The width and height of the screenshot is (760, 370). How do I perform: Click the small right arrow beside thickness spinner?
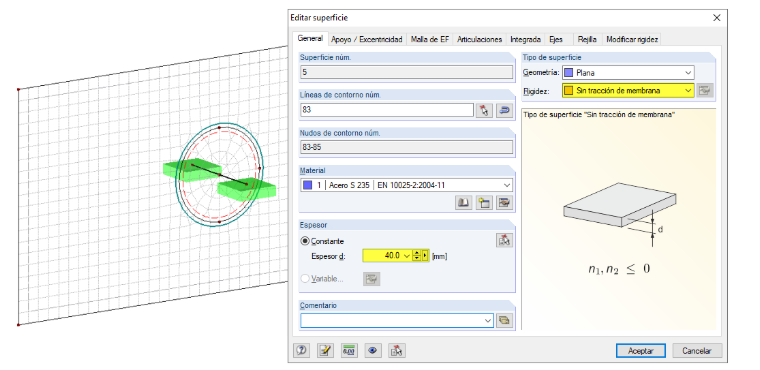[425, 256]
